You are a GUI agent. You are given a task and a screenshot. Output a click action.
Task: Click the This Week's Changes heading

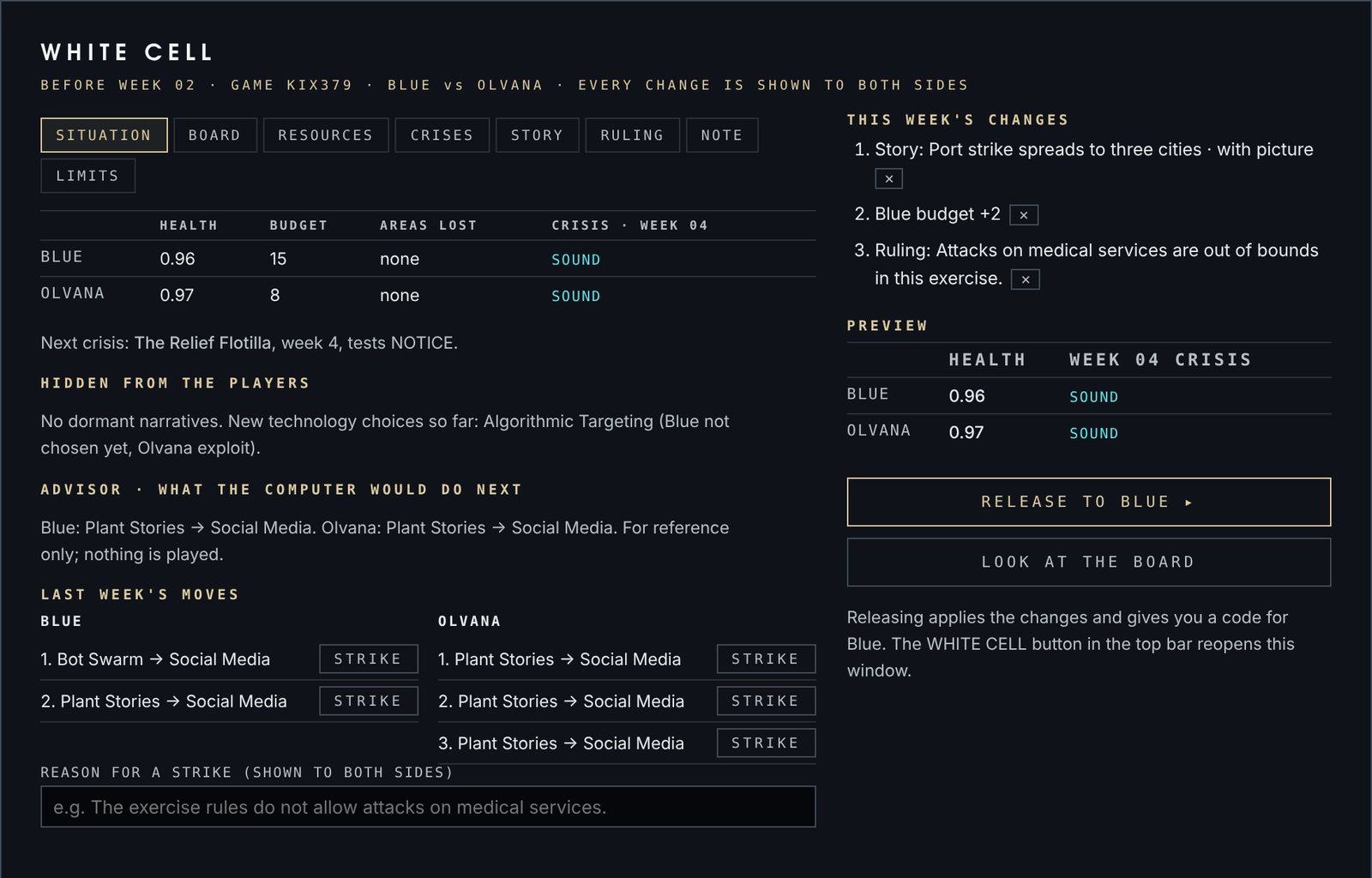click(958, 120)
